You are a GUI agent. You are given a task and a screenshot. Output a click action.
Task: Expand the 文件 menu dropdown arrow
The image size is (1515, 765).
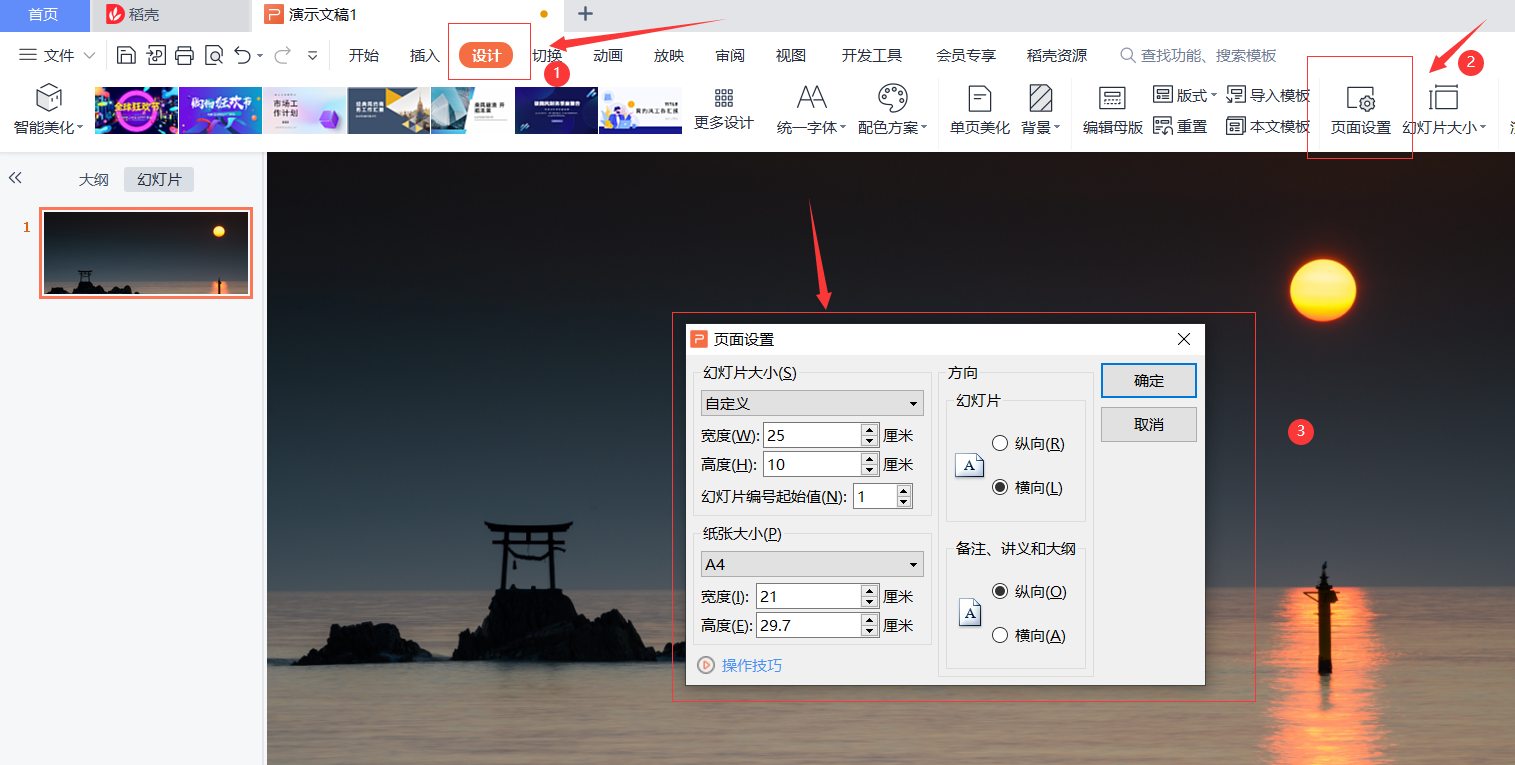(89, 56)
